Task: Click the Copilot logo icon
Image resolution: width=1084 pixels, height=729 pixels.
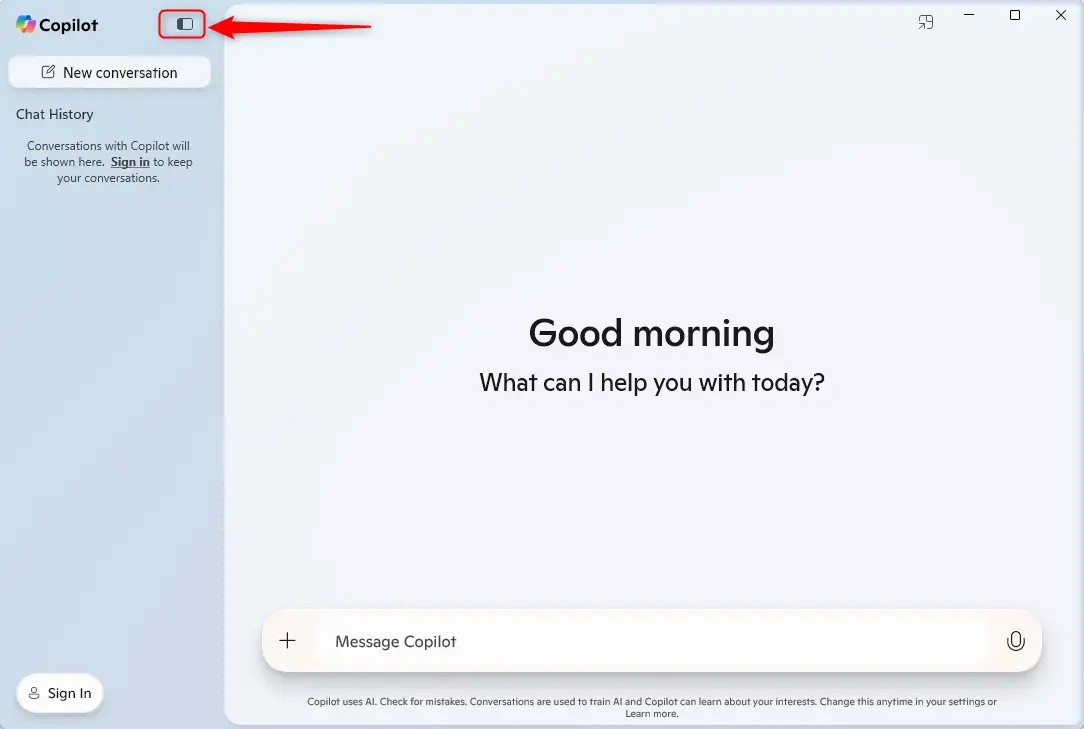Action: (26, 25)
